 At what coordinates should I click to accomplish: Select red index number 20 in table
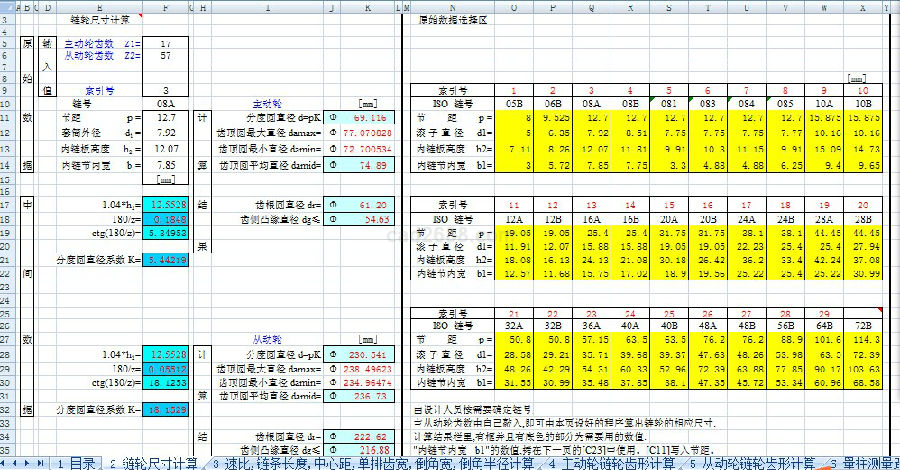(862, 203)
